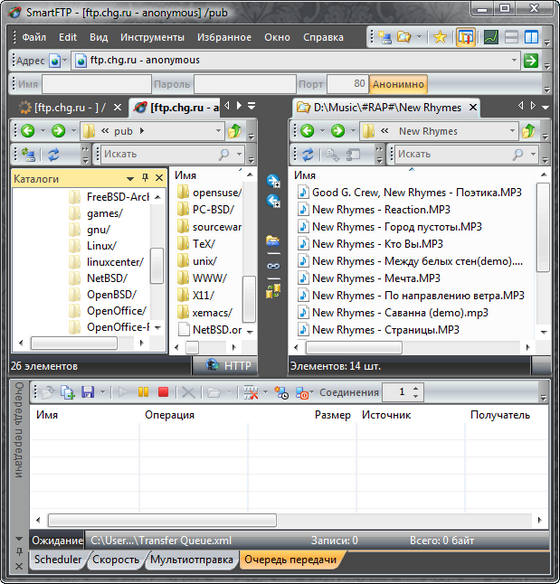Click the green Go arrow beside address
Image resolution: width=560 pixels, height=584 pixels.
pos(531,60)
